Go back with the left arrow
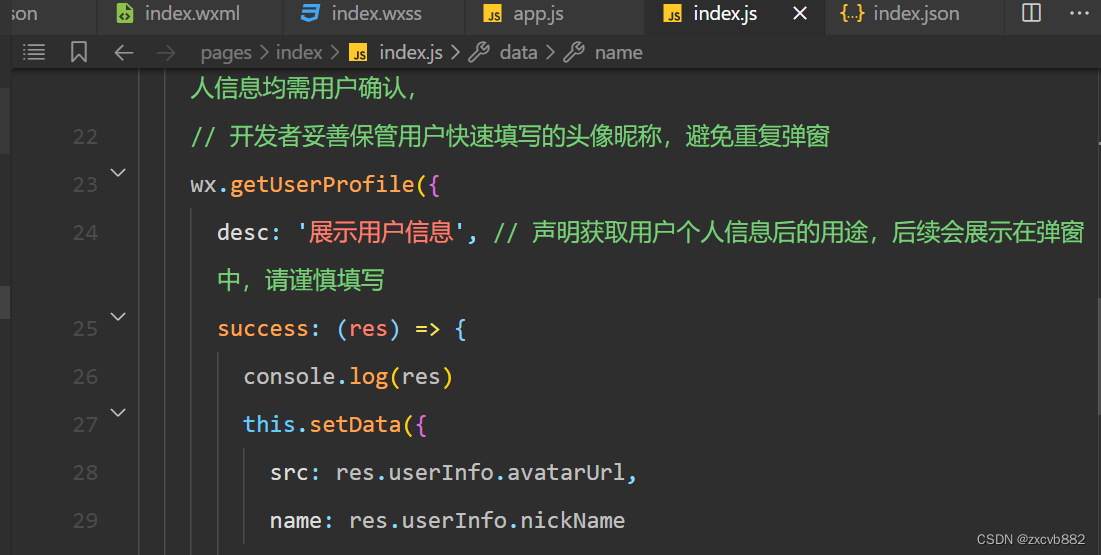Image resolution: width=1101 pixels, height=555 pixels. click(x=124, y=53)
